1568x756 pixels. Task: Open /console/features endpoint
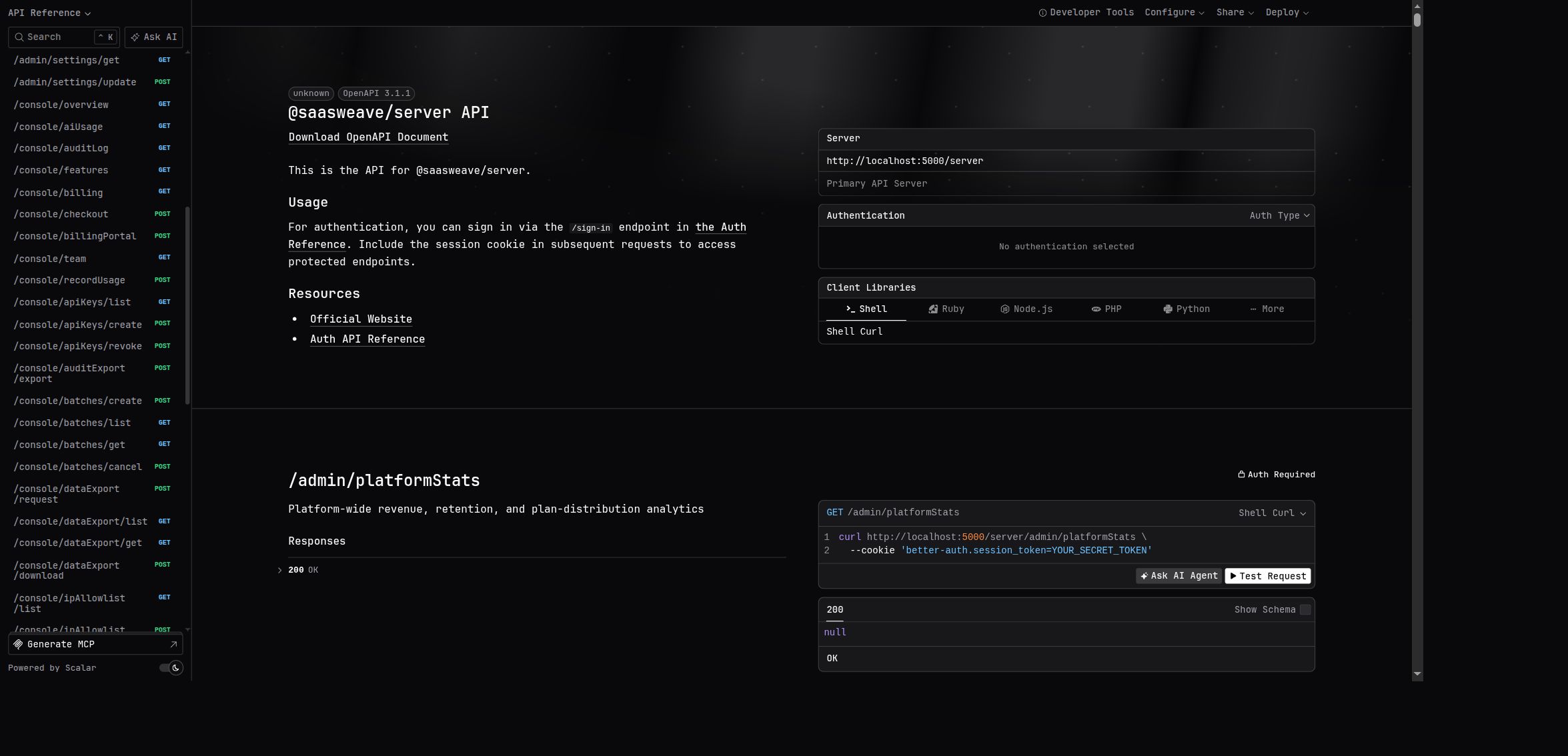[x=93, y=171]
